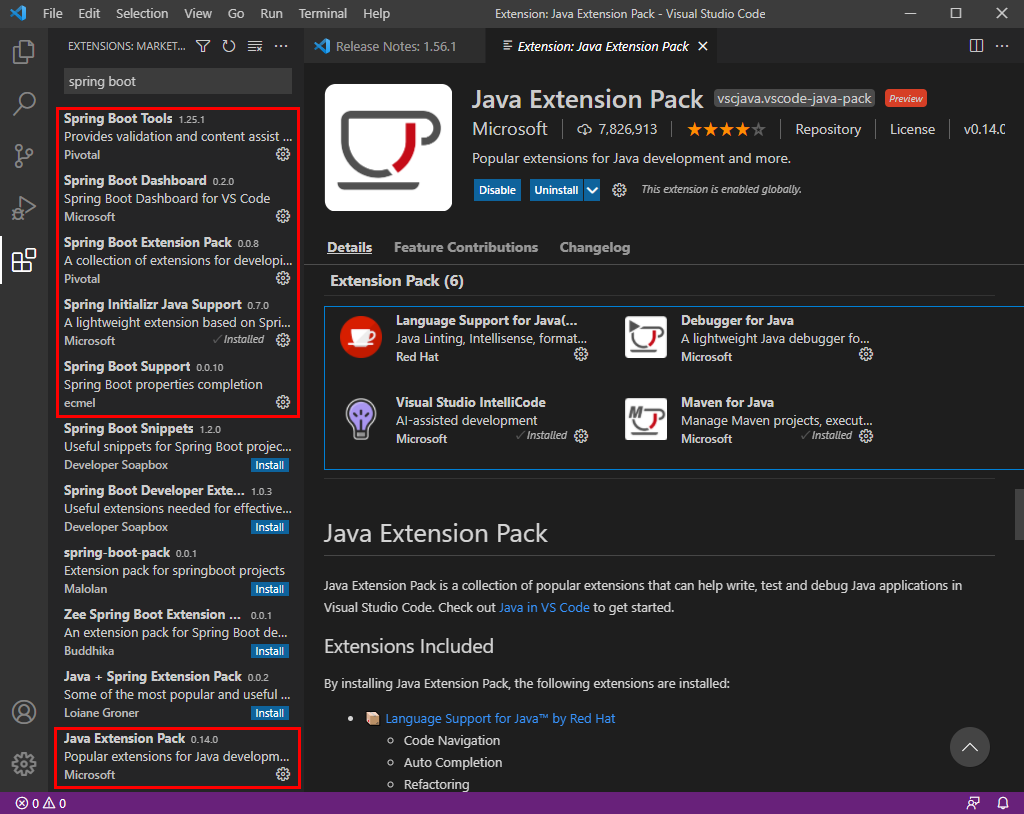The image size is (1024, 814).
Task: Open the Go menu
Action: pos(236,13)
